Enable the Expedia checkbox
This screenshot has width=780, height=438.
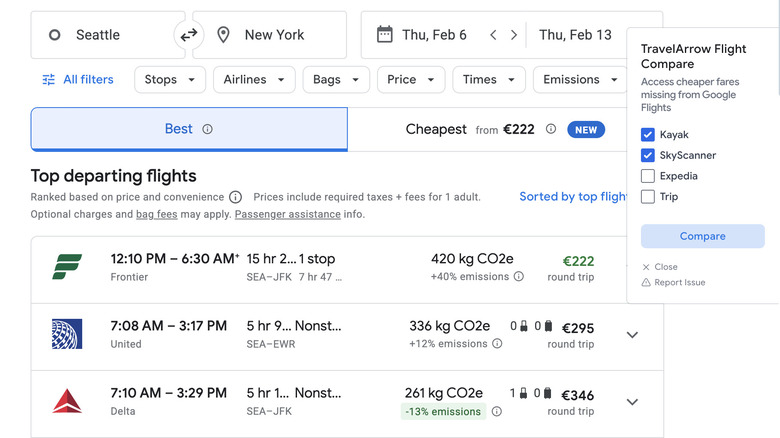[648, 176]
